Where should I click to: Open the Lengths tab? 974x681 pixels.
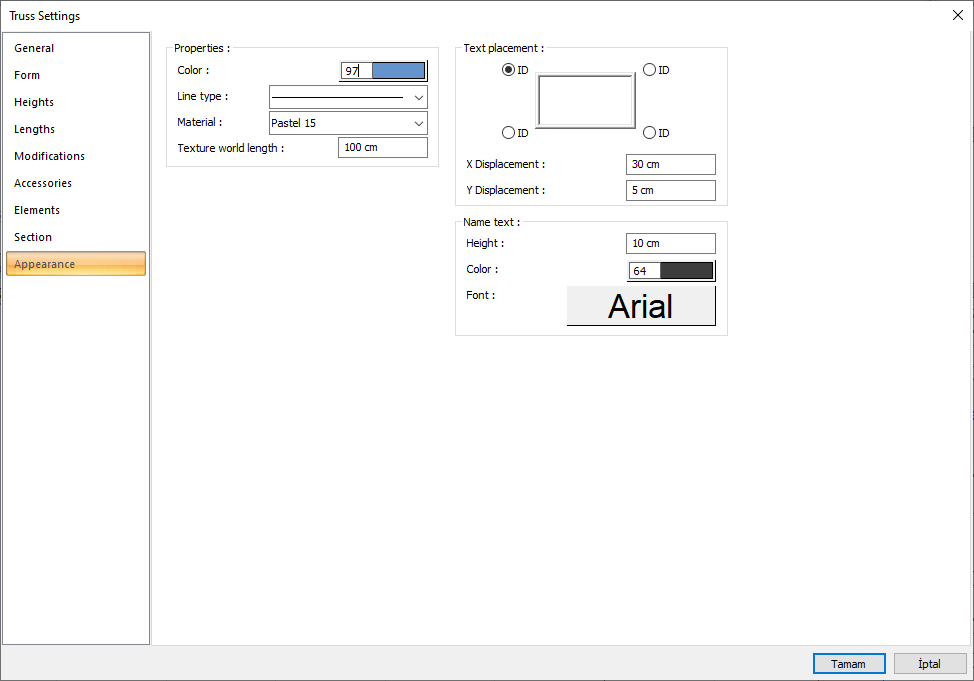34,129
